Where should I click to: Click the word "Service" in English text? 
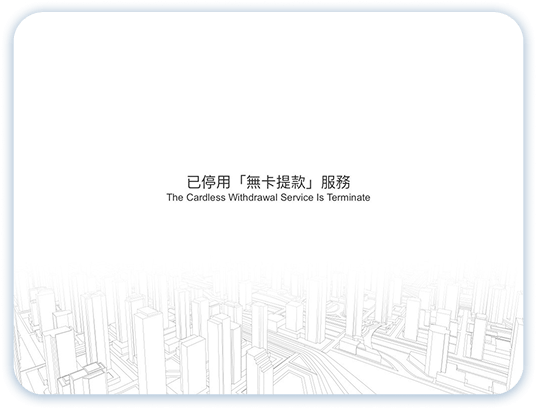click(297, 198)
